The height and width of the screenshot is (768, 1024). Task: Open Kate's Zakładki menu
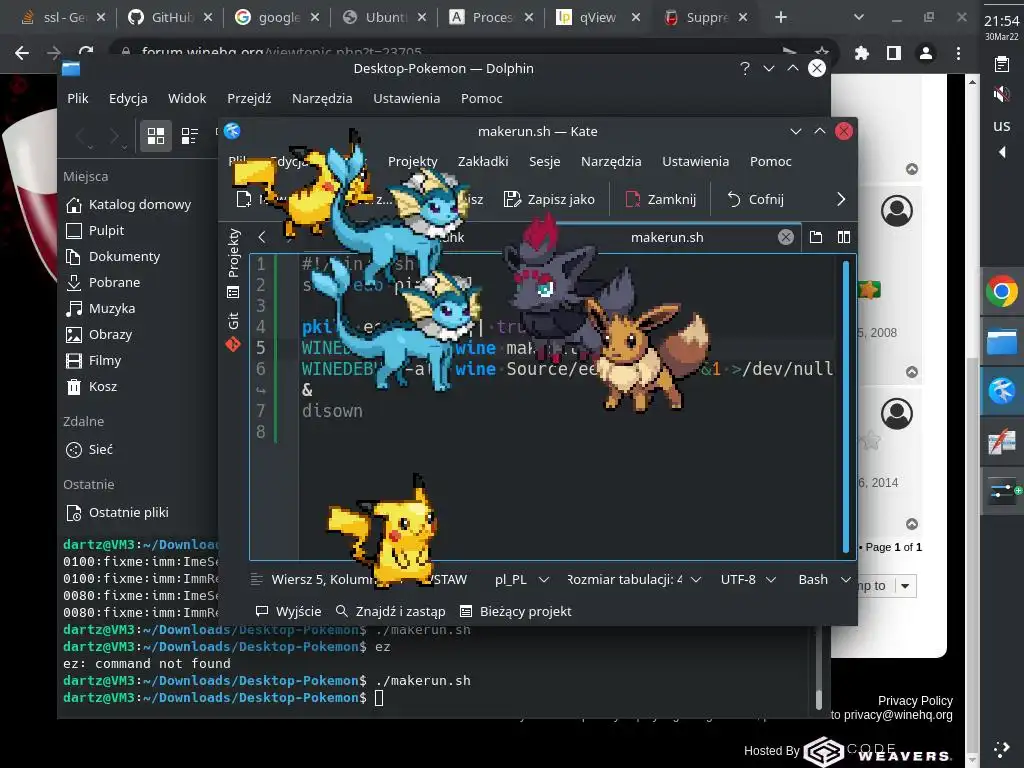pos(483,161)
